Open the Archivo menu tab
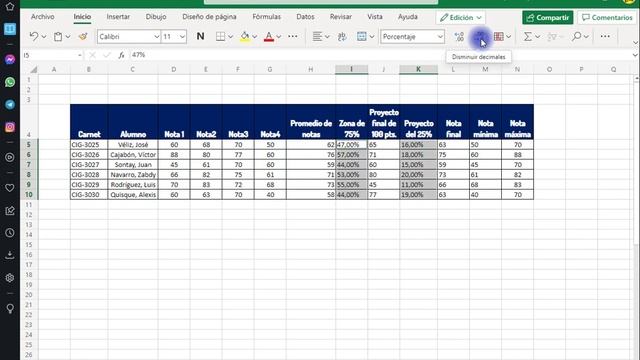This screenshot has width=640, height=360. [42, 17]
